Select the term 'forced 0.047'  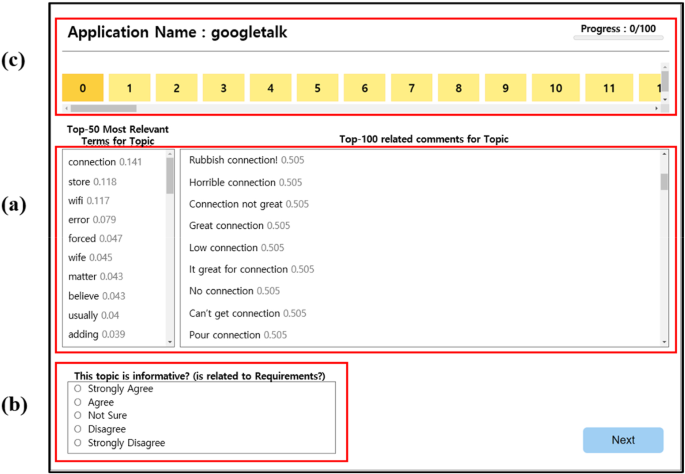coord(95,239)
